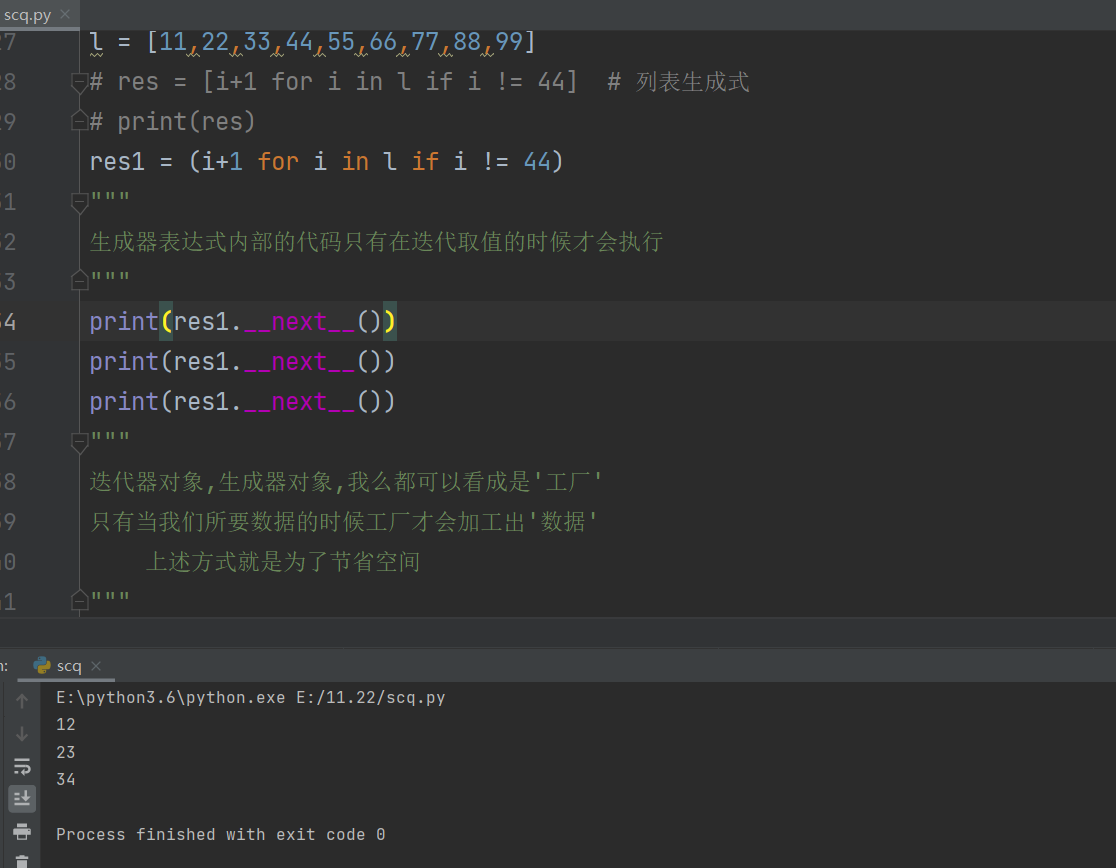Click the trash clear-all icon in run panel
1116x868 pixels.
(22, 861)
